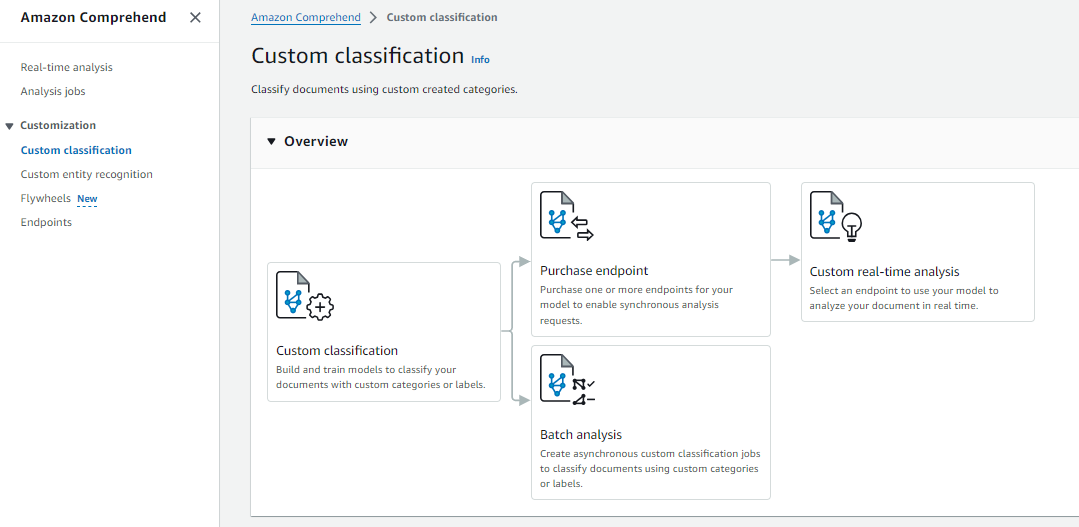Collapse the Customization section in sidebar

pyautogui.click(x=9, y=126)
